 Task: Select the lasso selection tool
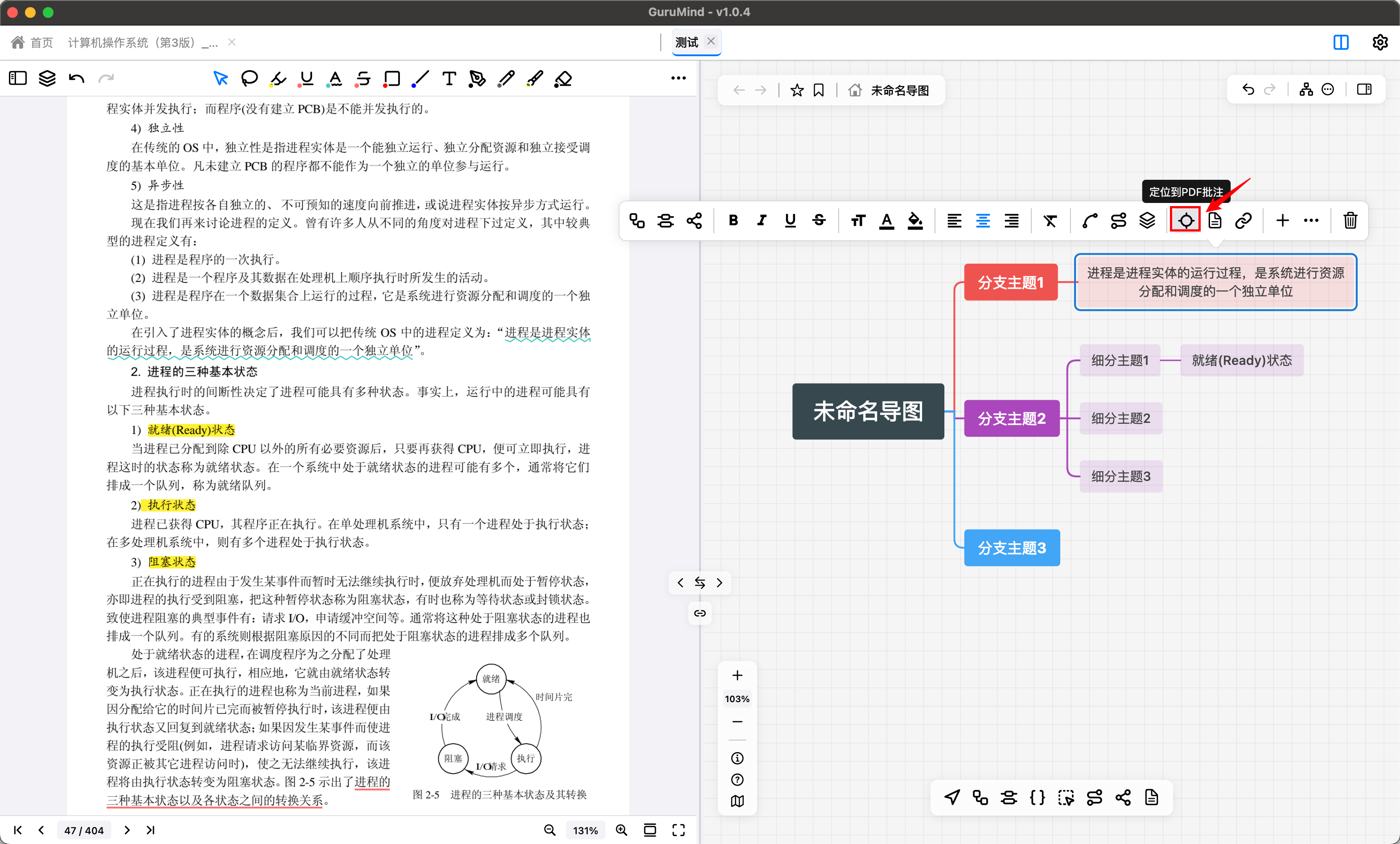pyautogui.click(x=249, y=79)
